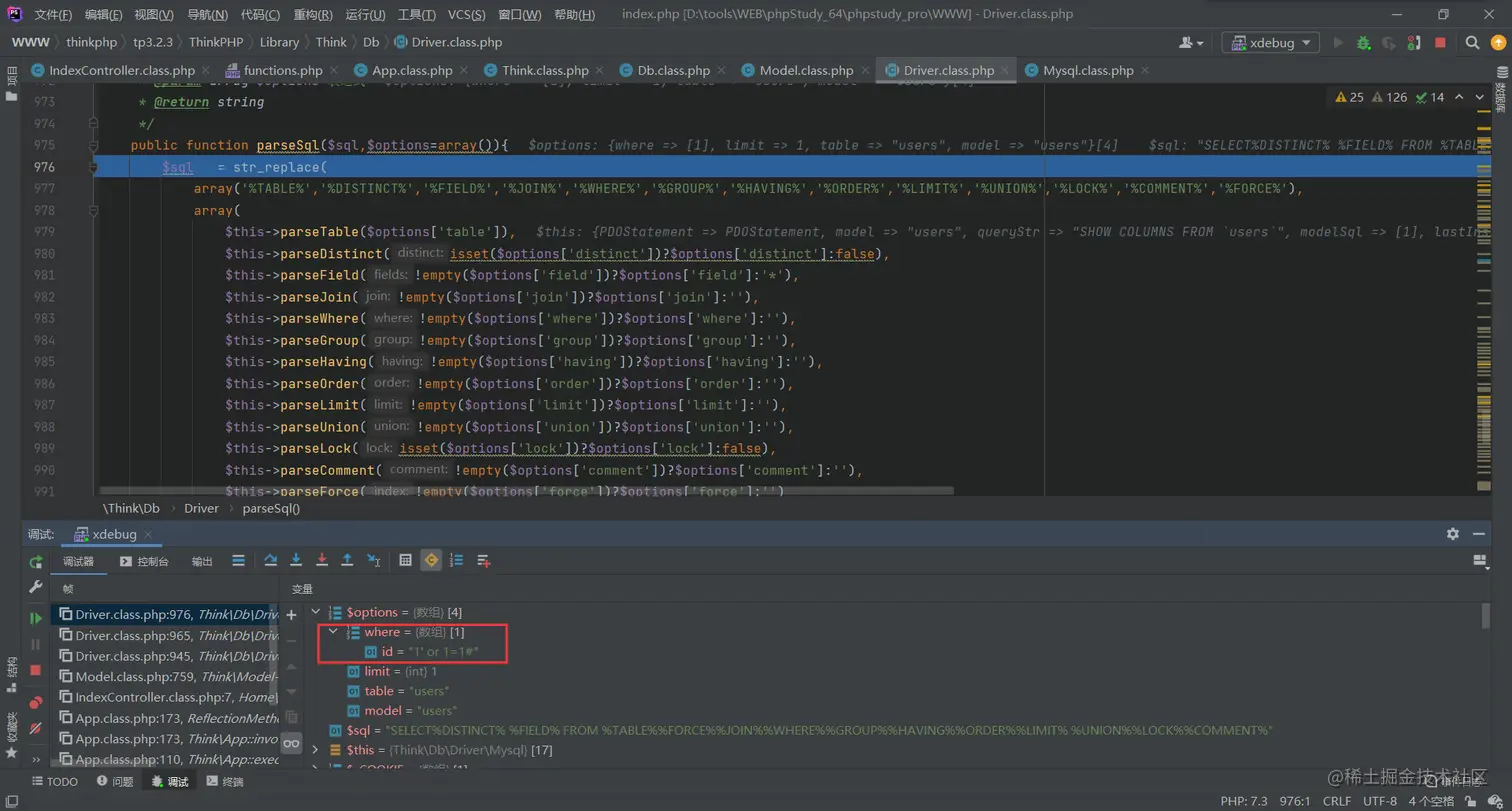The image size is (1512, 811).
Task: Click the UTF-8 encoding status item
Action: (1379, 801)
